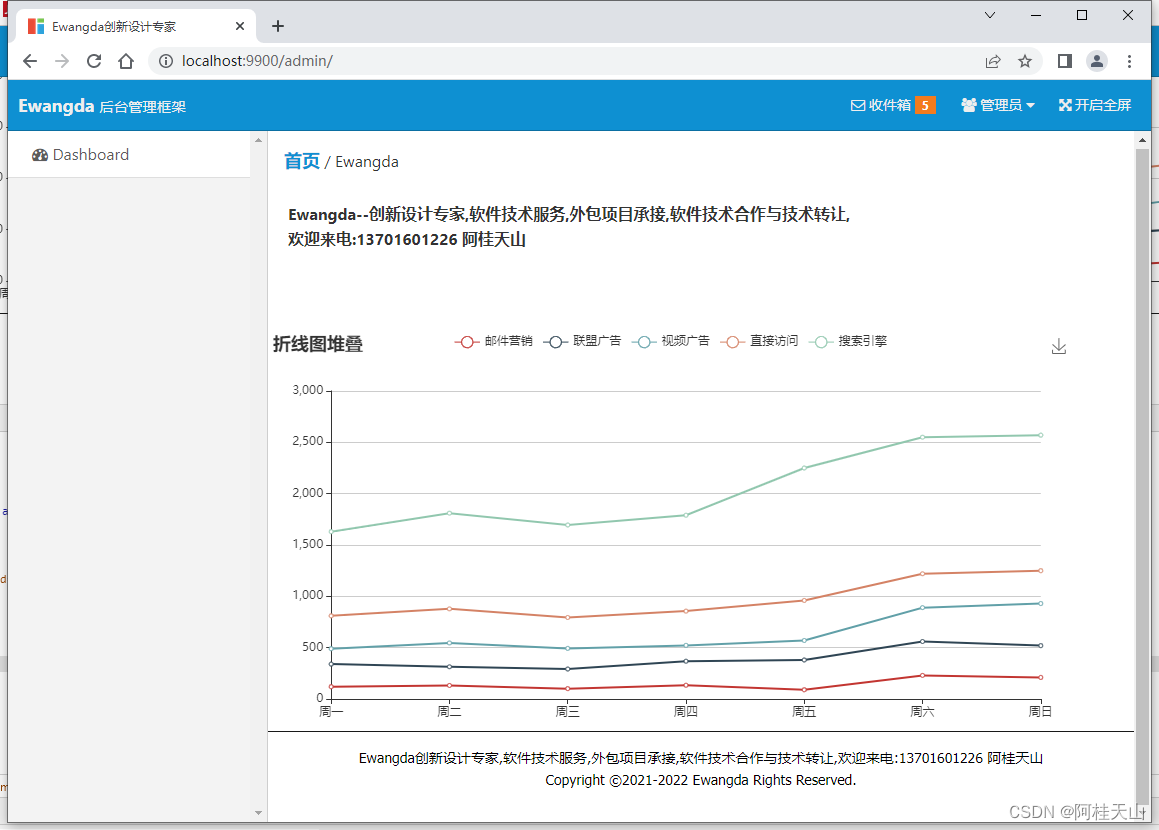The width and height of the screenshot is (1159, 830).
Task: Click the 首页 breadcrumb link
Action: pos(302,161)
